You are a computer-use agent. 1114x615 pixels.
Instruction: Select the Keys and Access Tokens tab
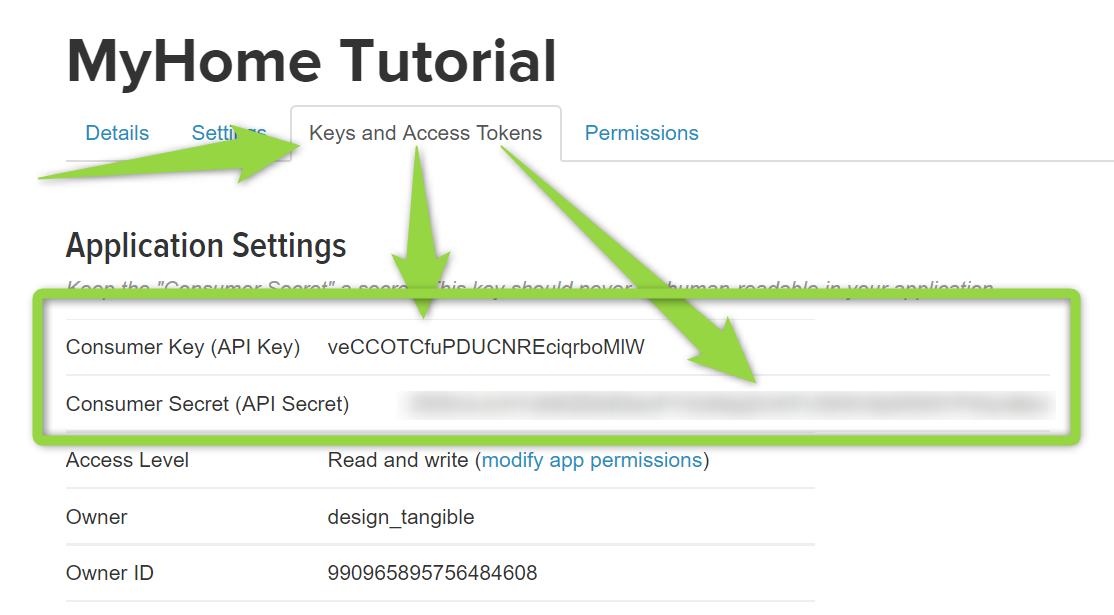[x=426, y=133]
